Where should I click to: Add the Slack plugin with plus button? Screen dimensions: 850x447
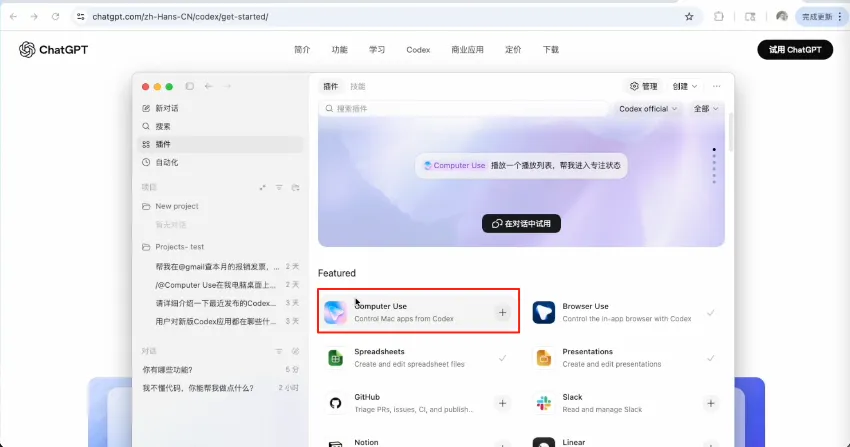click(x=711, y=403)
